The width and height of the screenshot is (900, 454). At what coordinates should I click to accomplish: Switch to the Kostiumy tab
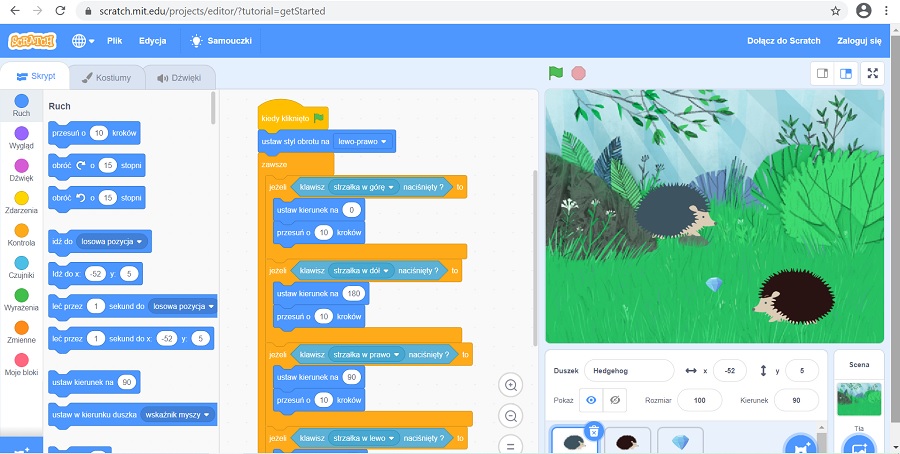coord(106,77)
